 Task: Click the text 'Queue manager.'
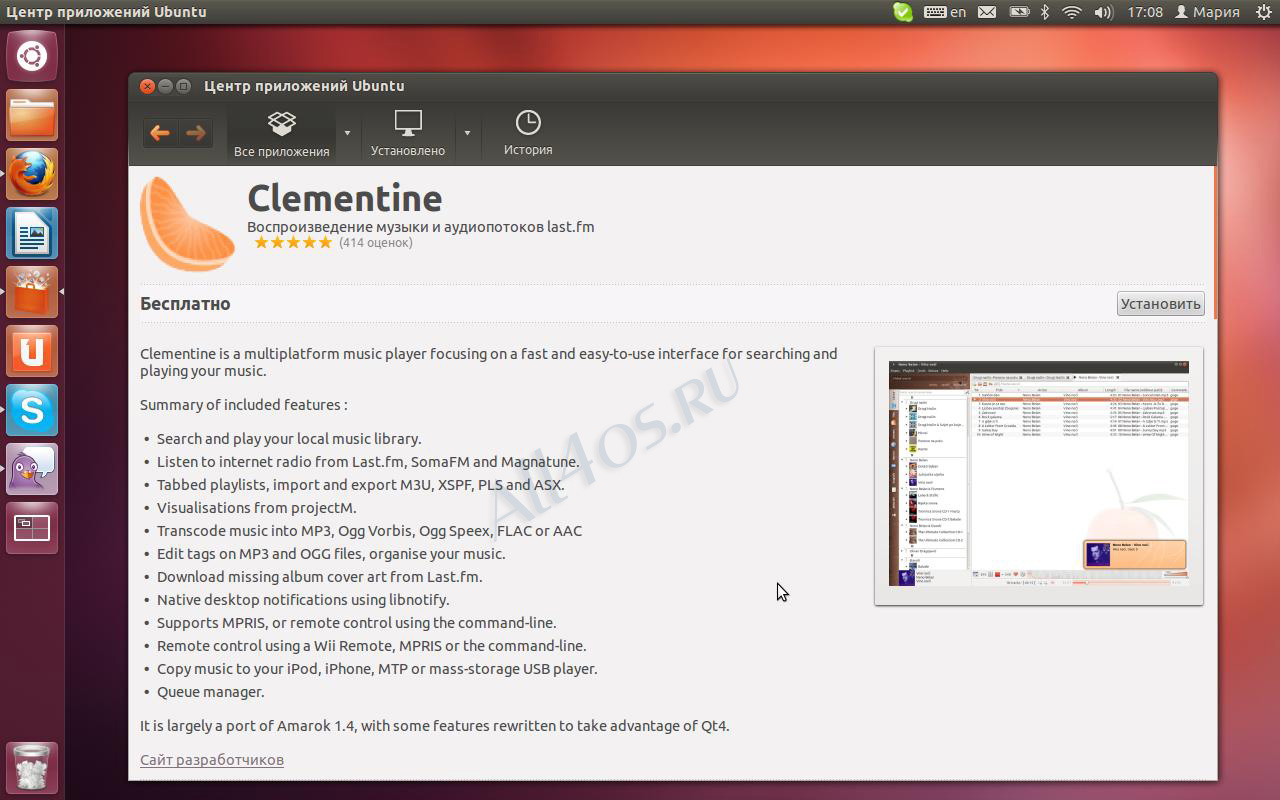pyautogui.click(x=211, y=692)
